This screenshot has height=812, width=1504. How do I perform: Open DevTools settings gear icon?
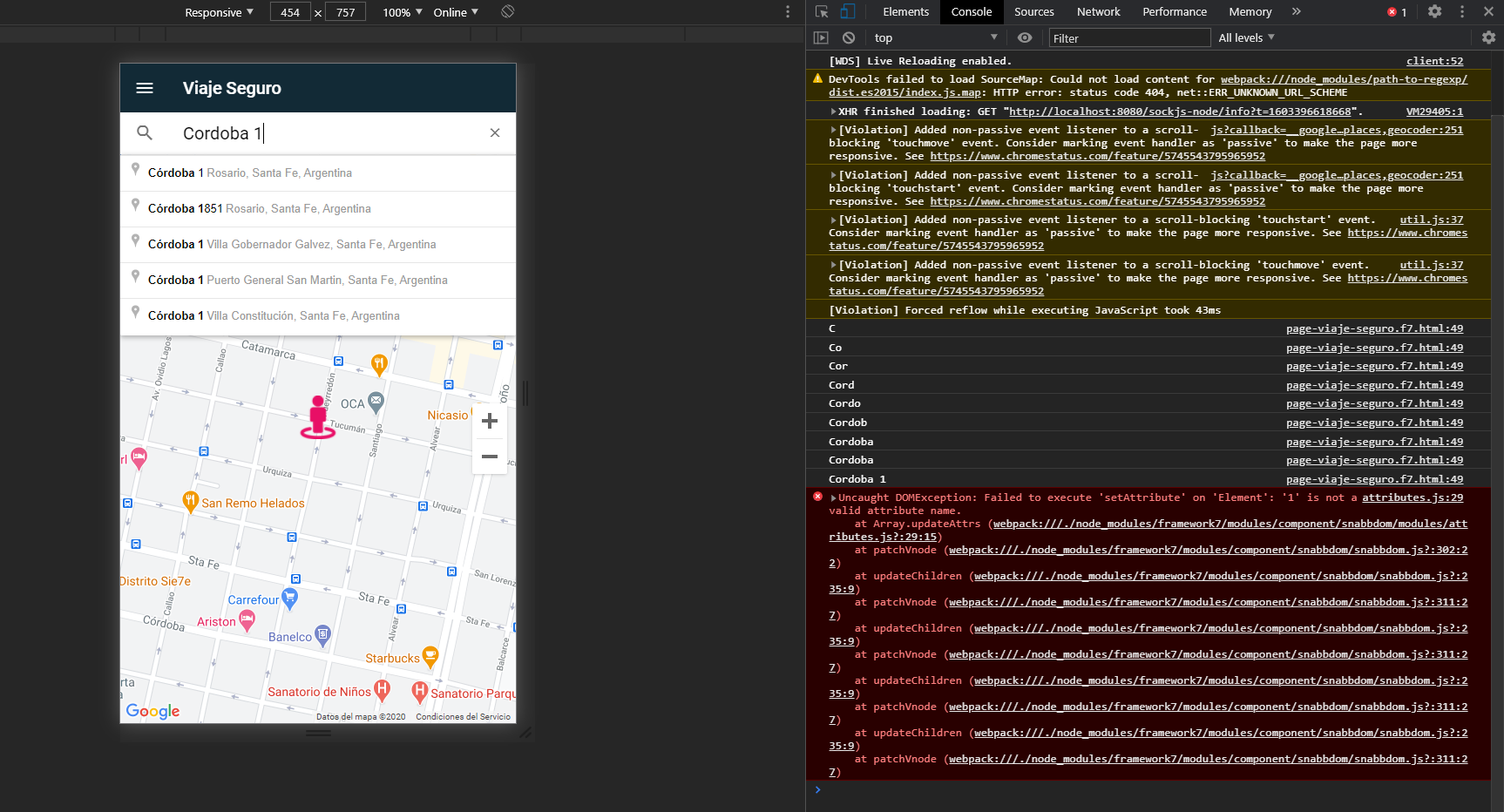[x=1435, y=12]
